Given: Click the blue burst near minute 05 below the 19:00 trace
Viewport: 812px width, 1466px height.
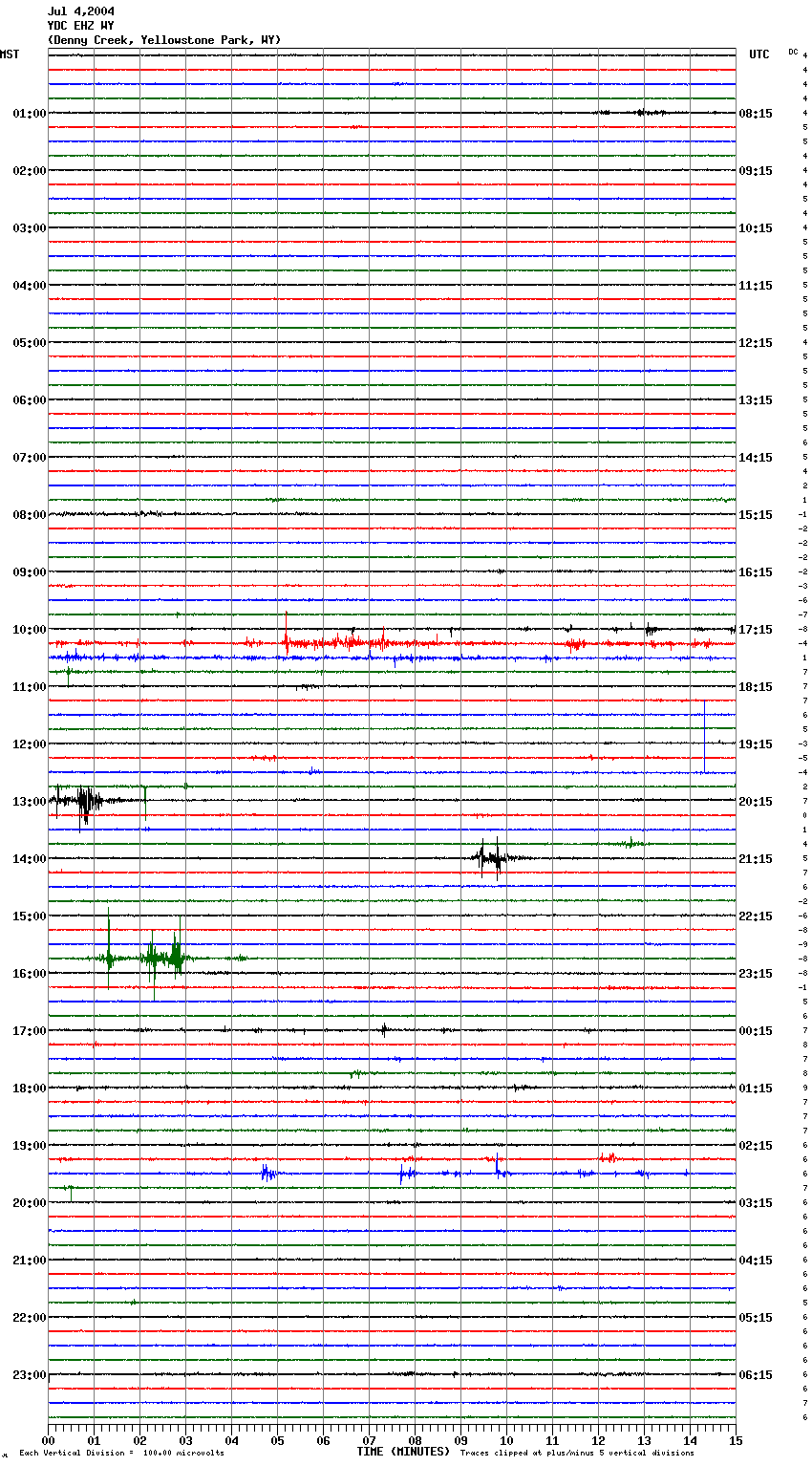Looking at the screenshot, I should point(268,1174).
